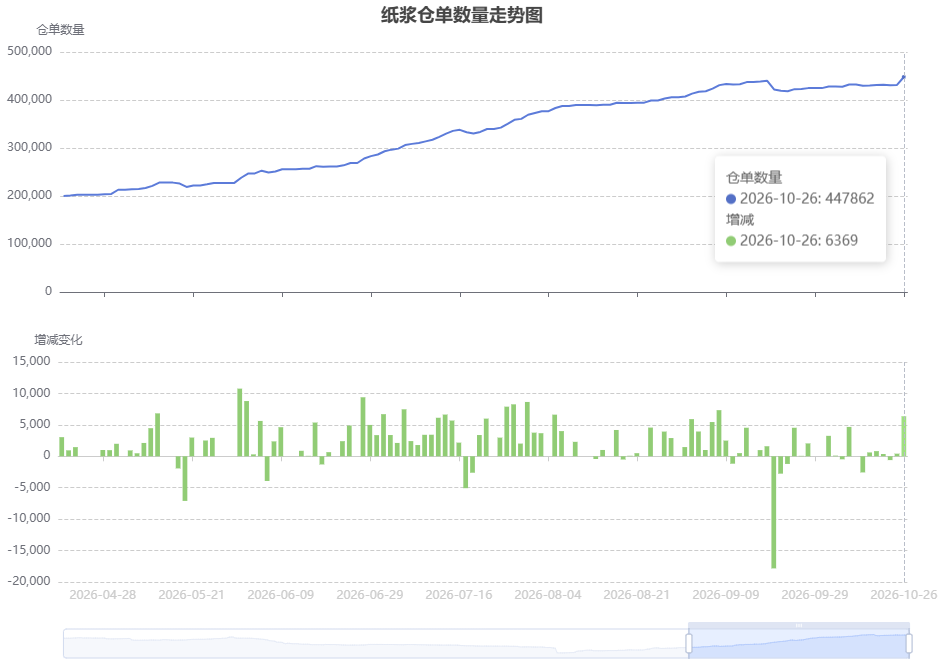The height and width of the screenshot is (660, 941).
Task: Click the x-axis date label 2026-06-09
Action: [281, 595]
